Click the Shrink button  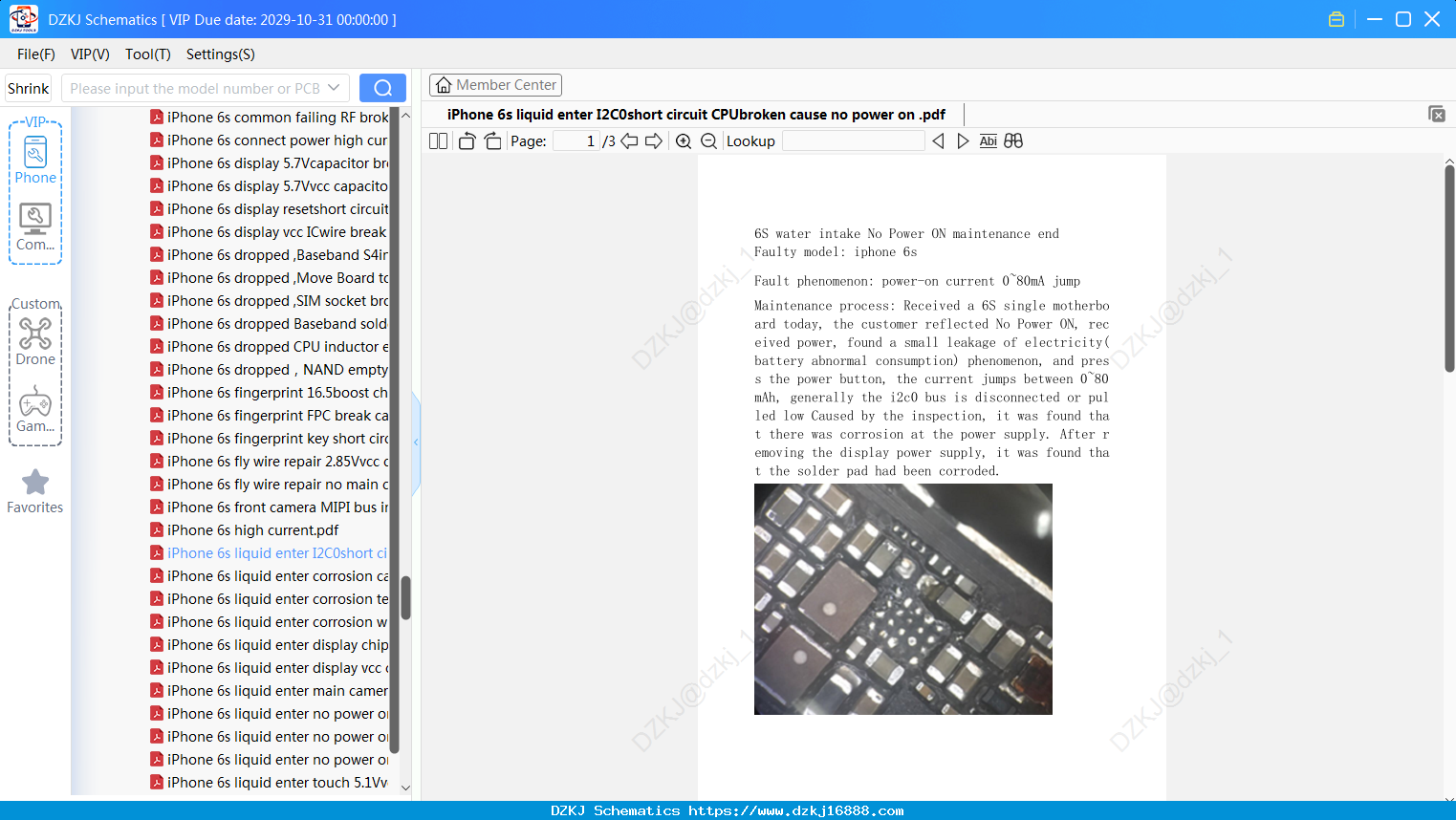point(29,88)
